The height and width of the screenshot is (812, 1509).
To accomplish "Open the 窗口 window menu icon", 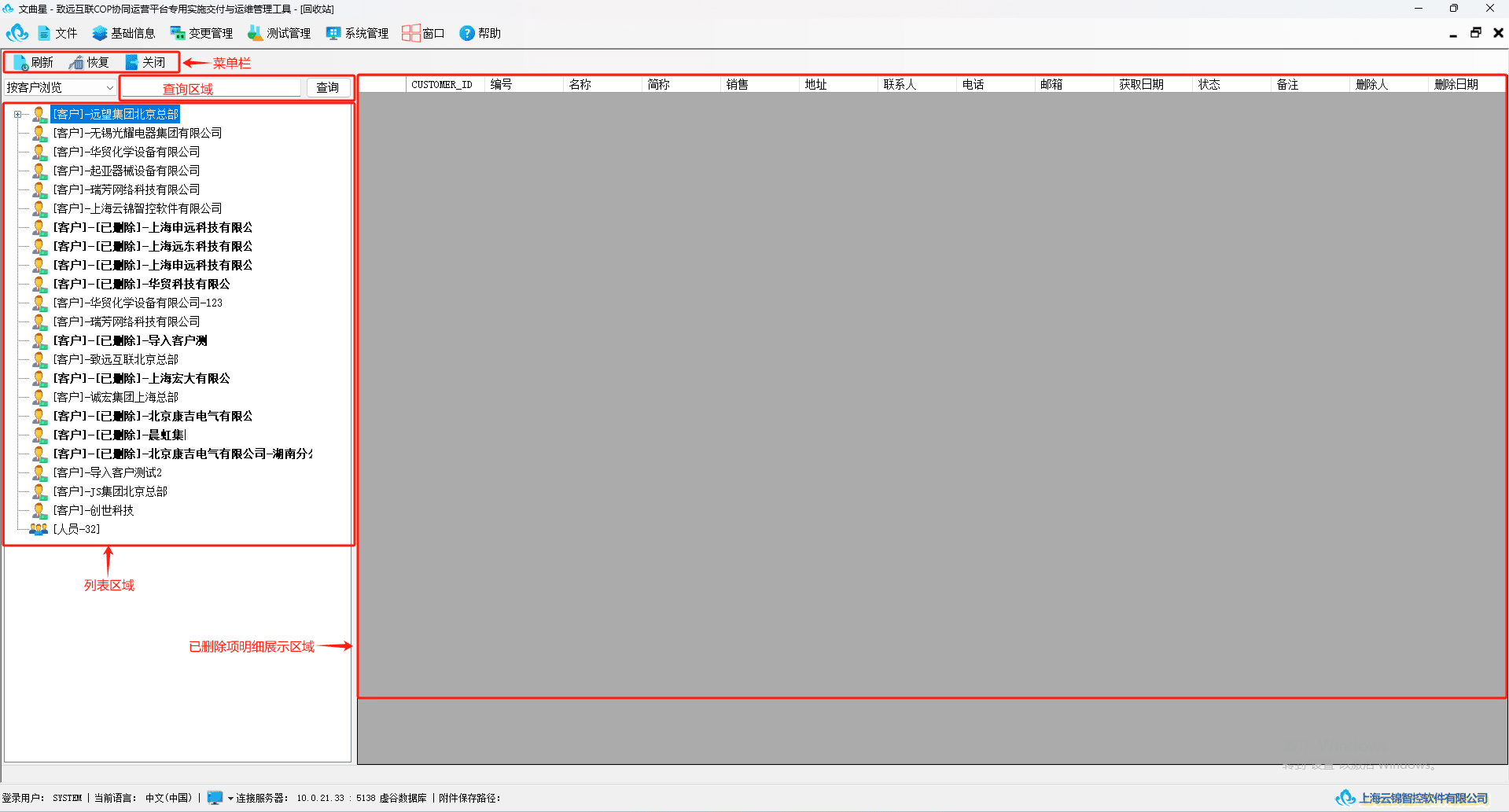I will click(410, 33).
